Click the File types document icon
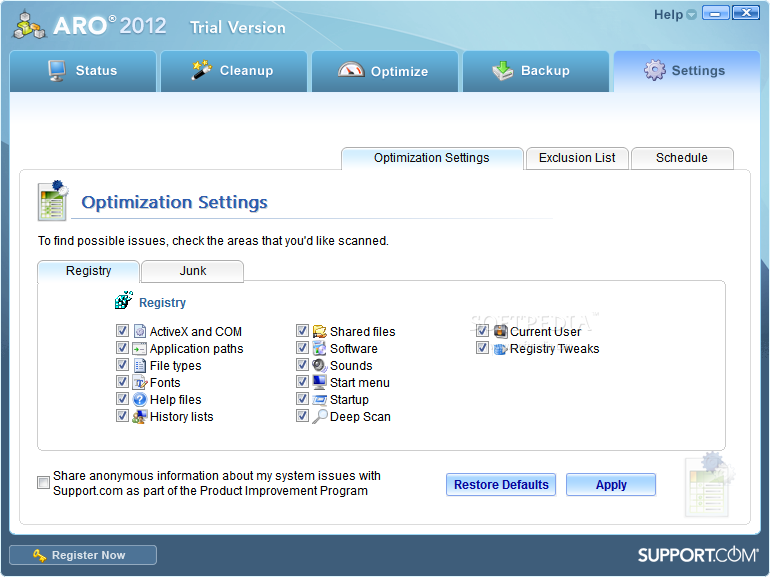The image size is (770, 577). coord(140,365)
